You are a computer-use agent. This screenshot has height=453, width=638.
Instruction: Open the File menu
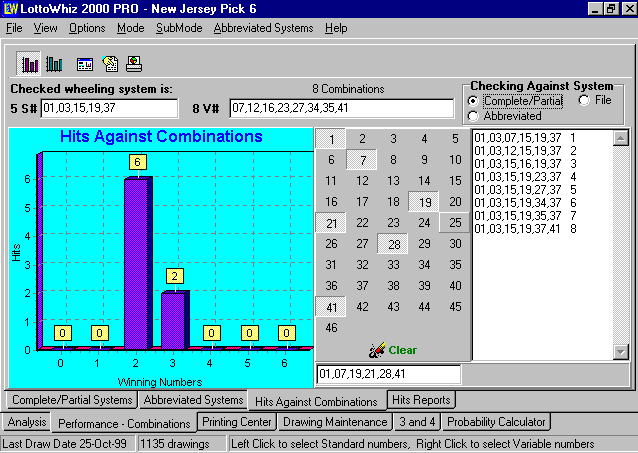coord(14,28)
